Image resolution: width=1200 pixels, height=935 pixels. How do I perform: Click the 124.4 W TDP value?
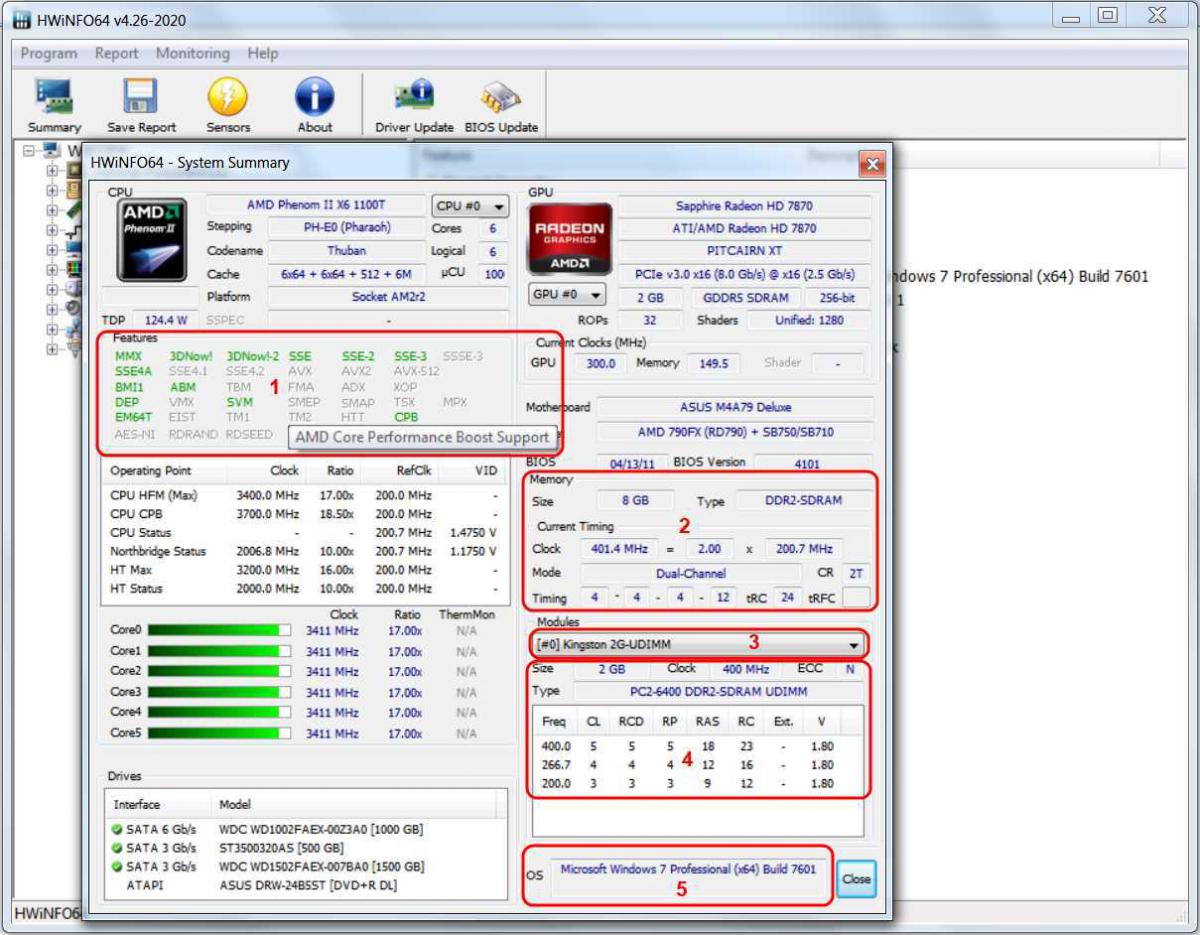(166, 320)
